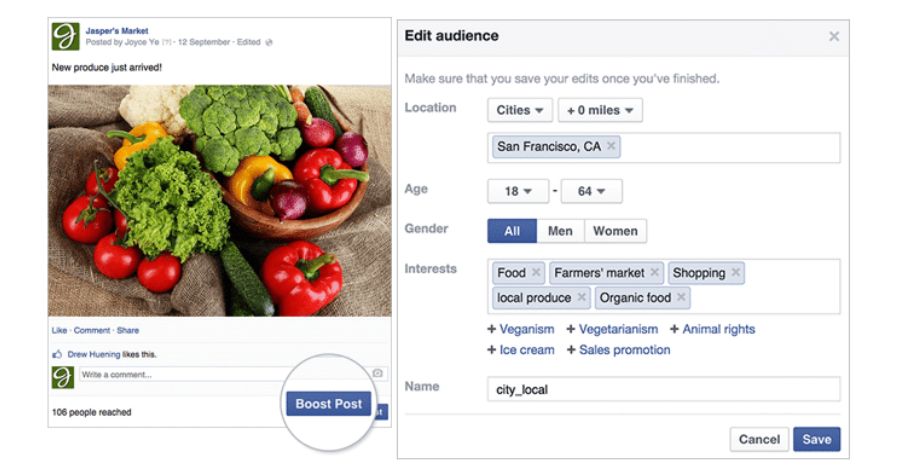900x469 pixels.
Task: Click the Share link under post
Action: (x=128, y=330)
